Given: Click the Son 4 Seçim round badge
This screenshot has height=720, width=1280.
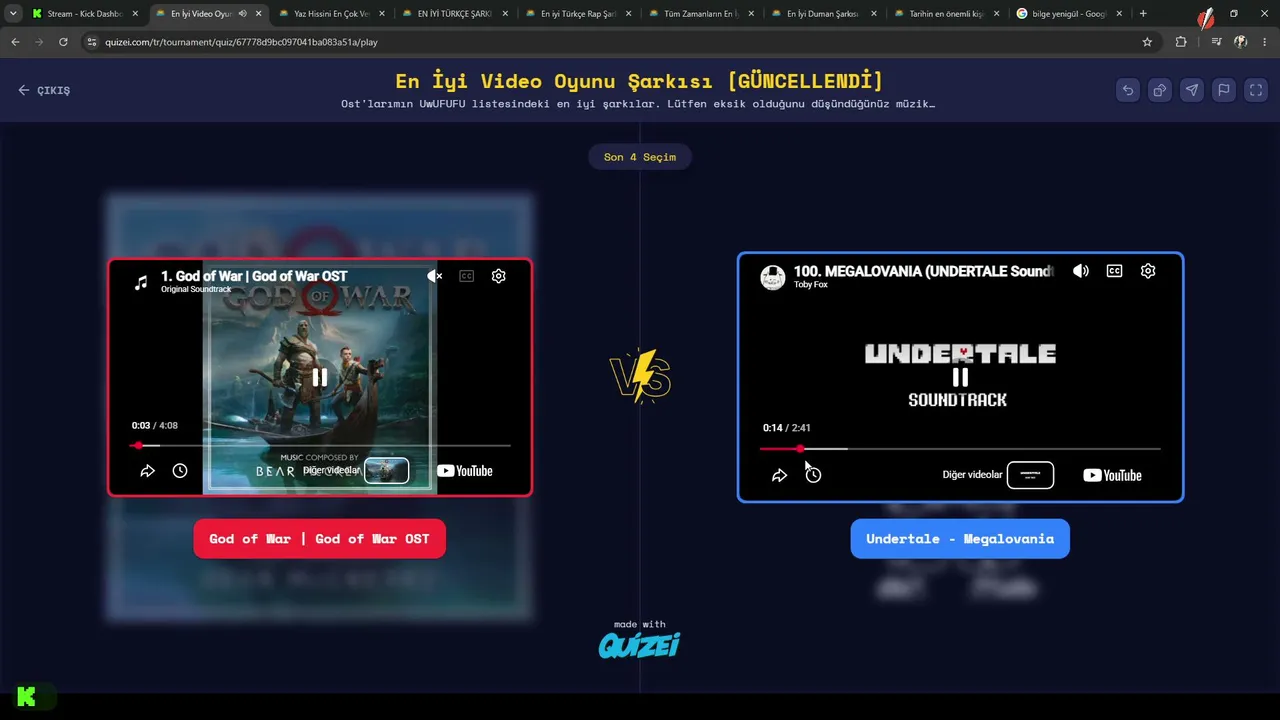Looking at the screenshot, I should tap(640, 157).
